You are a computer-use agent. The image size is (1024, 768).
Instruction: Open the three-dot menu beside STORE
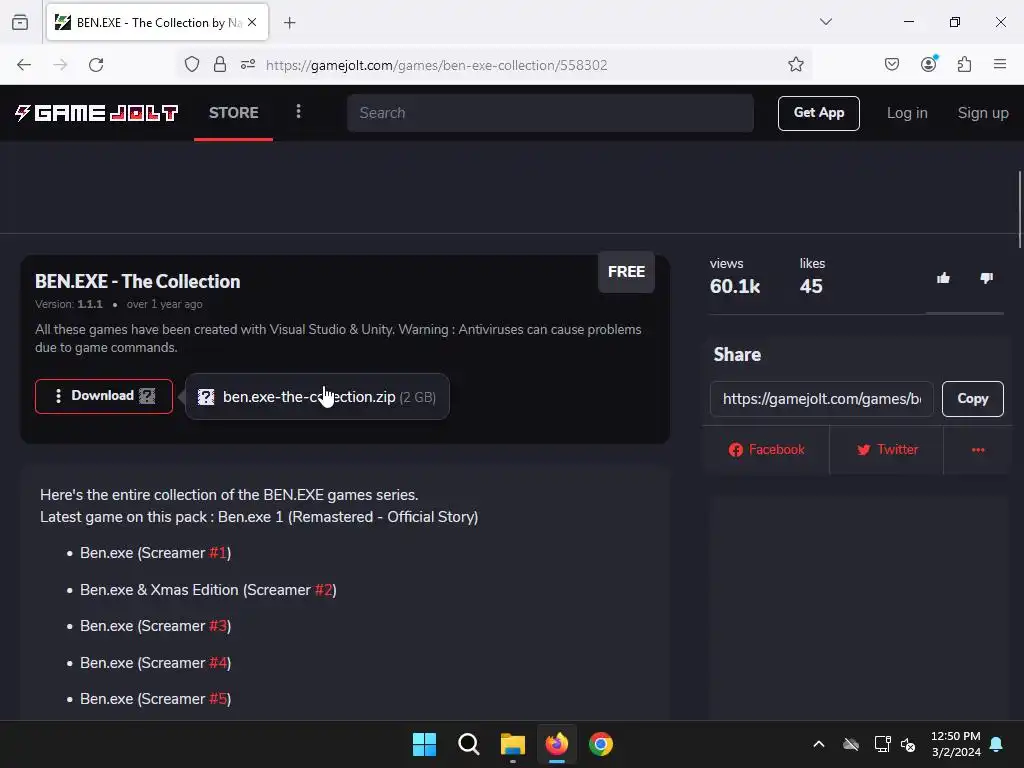(x=298, y=112)
